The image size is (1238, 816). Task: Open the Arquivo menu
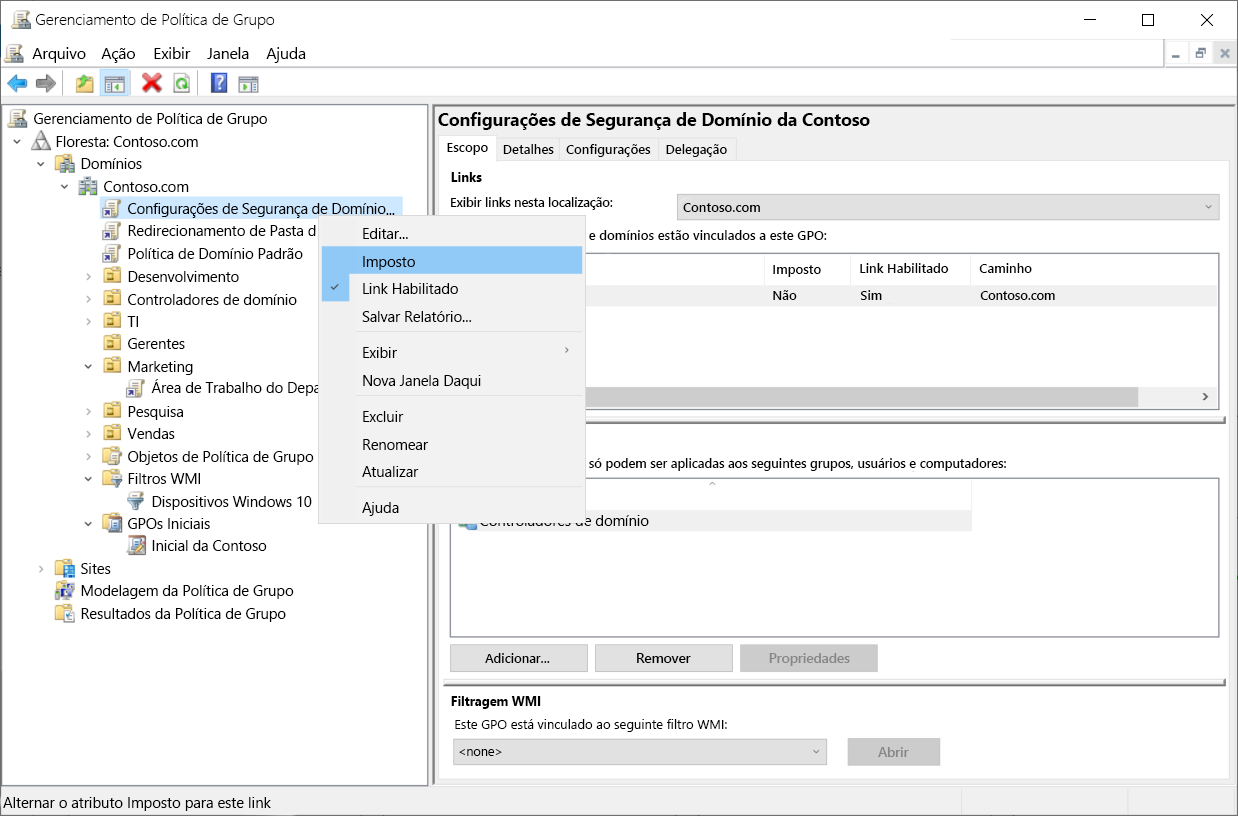click(59, 54)
